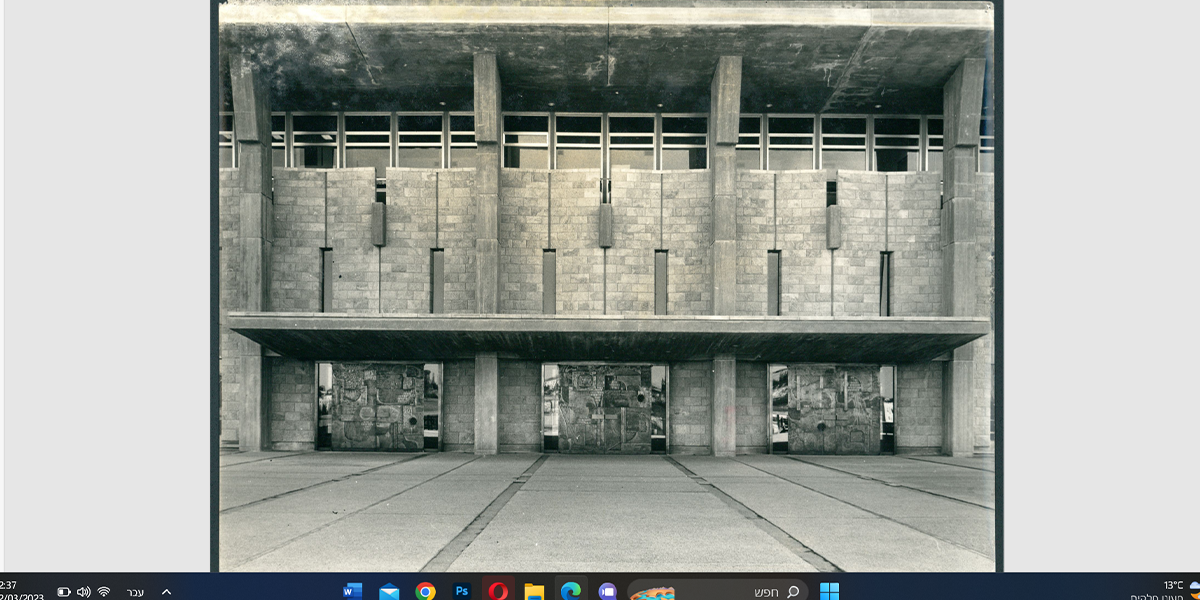Open the Windows Start menu
This screenshot has width=1200, height=600.
pyautogui.click(x=829, y=591)
